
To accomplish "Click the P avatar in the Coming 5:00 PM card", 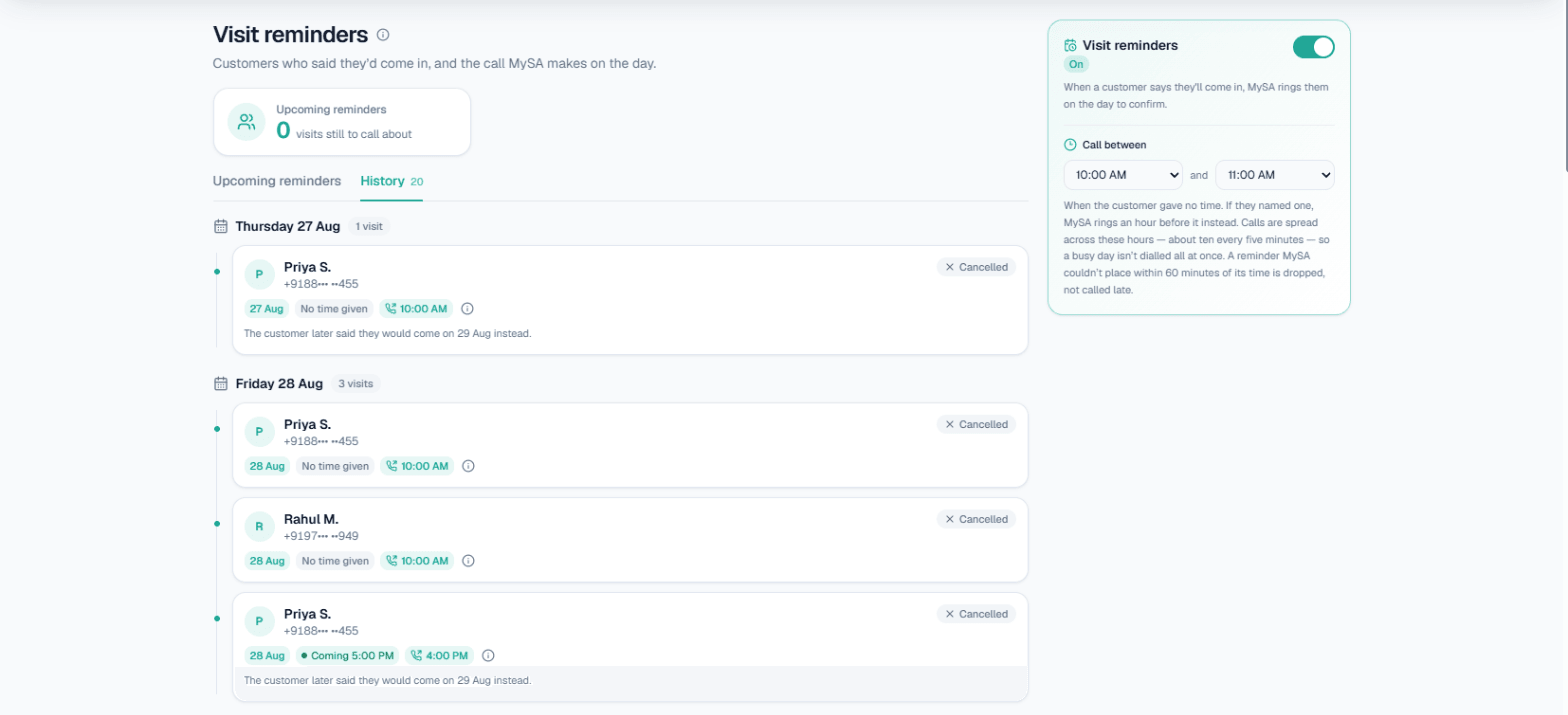I will point(259,621).
